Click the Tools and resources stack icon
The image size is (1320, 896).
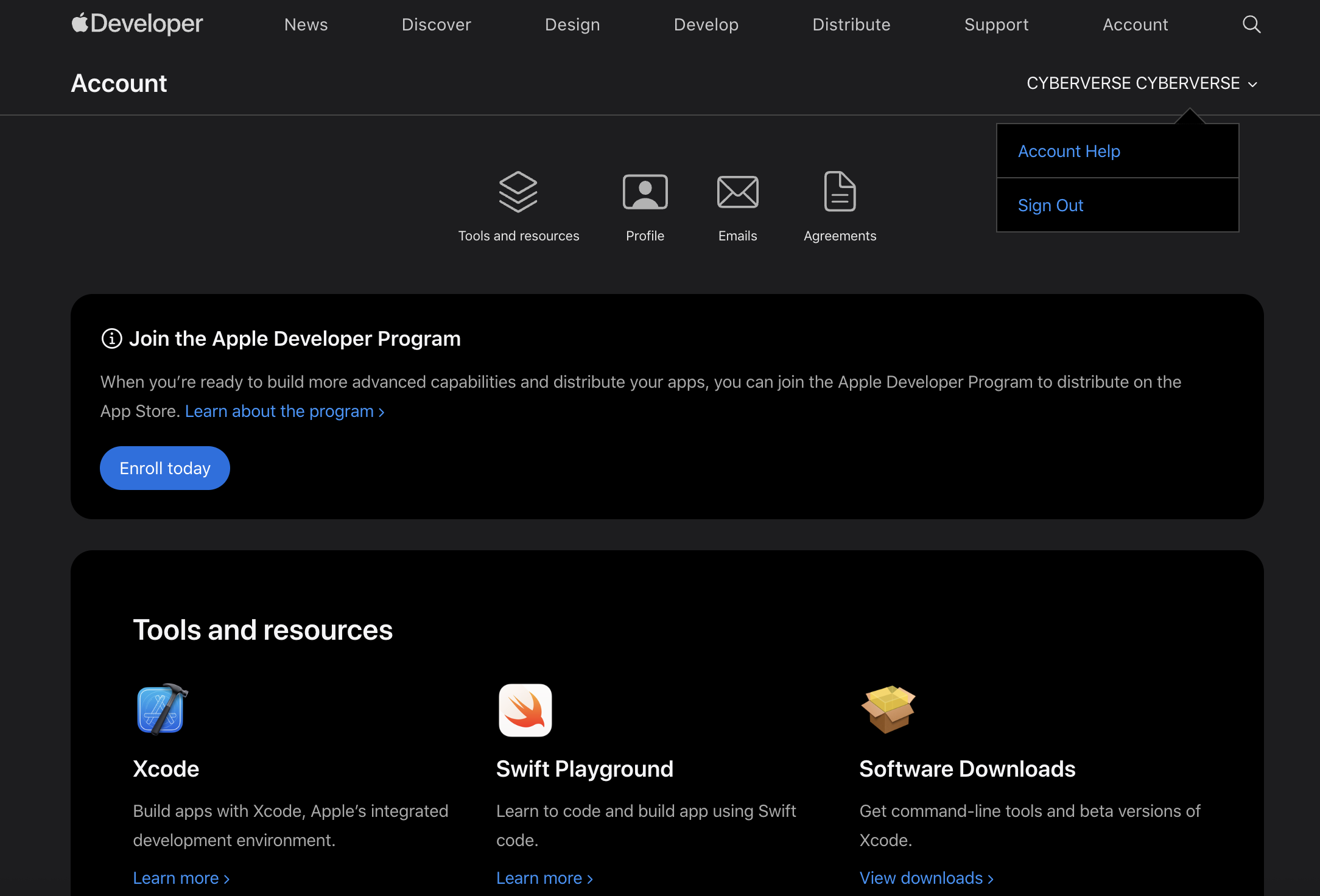518,192
